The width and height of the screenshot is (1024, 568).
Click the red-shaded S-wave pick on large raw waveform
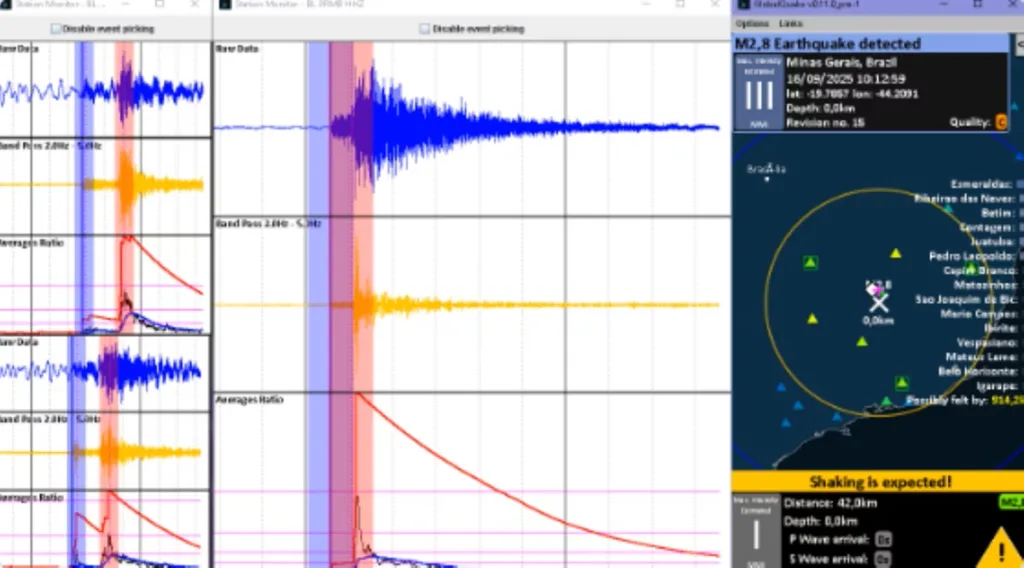pos(362,128)
